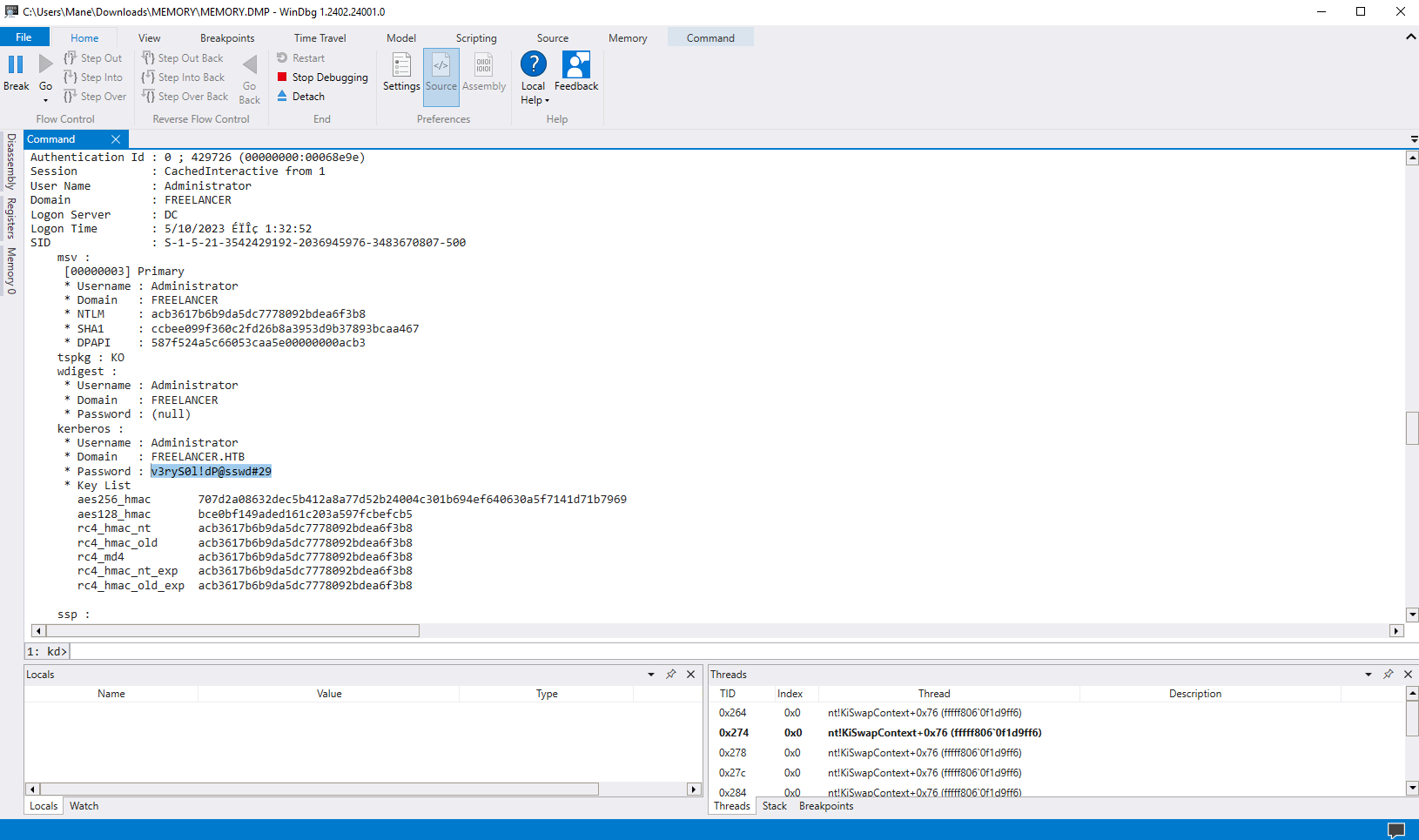Open the Breakpoints ribbon tab
Viewport: 1419px width, 840px height.
click(x=227, y=38)
